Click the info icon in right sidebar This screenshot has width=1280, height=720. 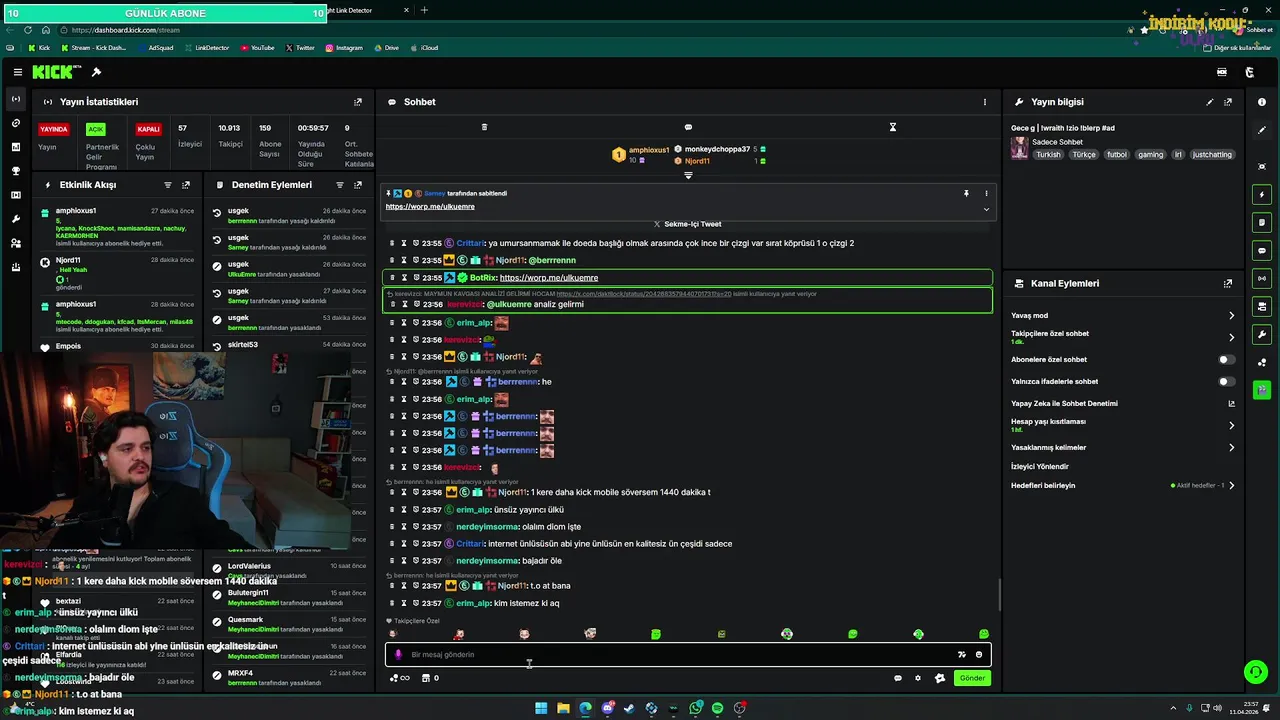tap(1262, 102)
